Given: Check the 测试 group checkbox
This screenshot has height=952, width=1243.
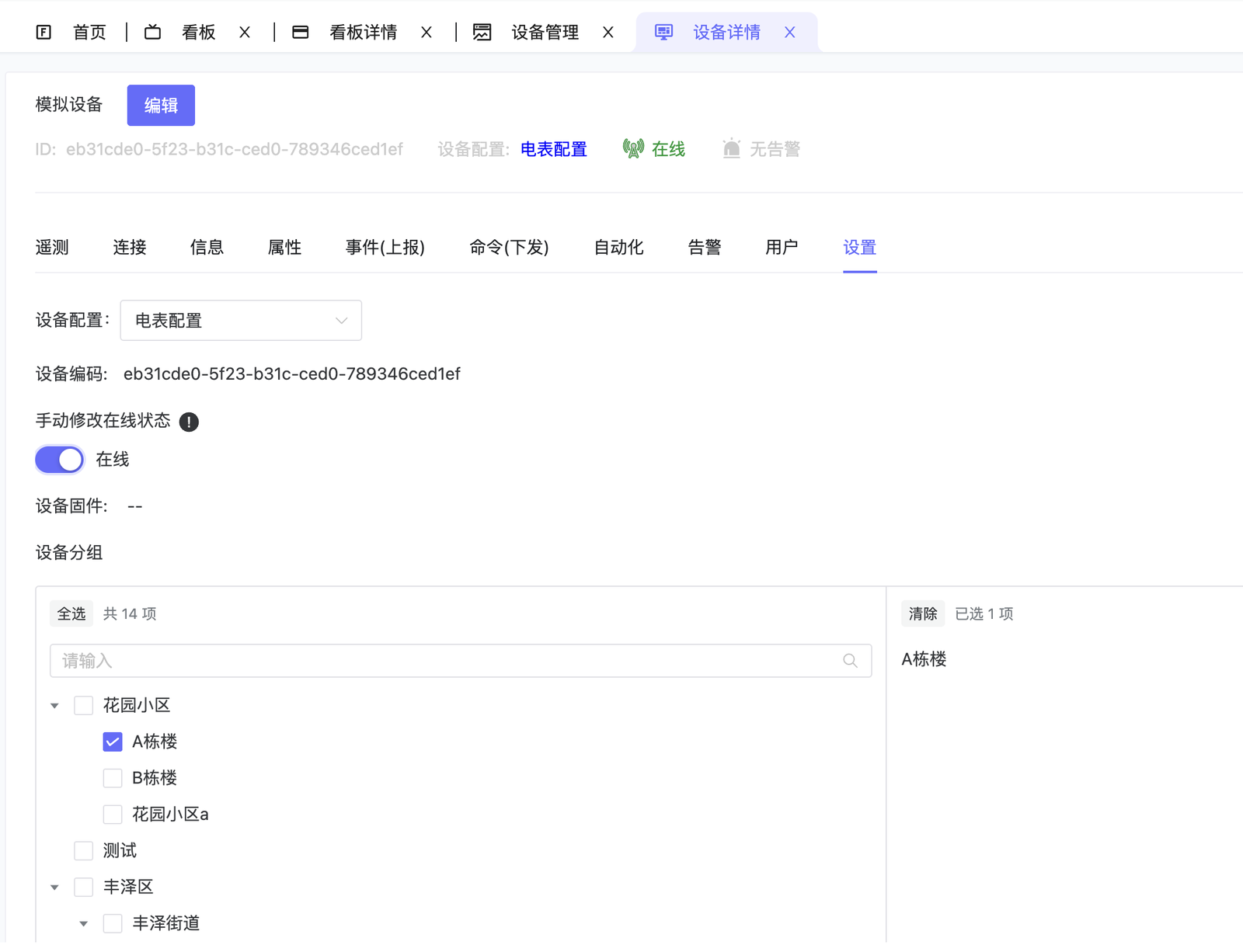Looking at the screenshot, I should [x=84, y=851].
